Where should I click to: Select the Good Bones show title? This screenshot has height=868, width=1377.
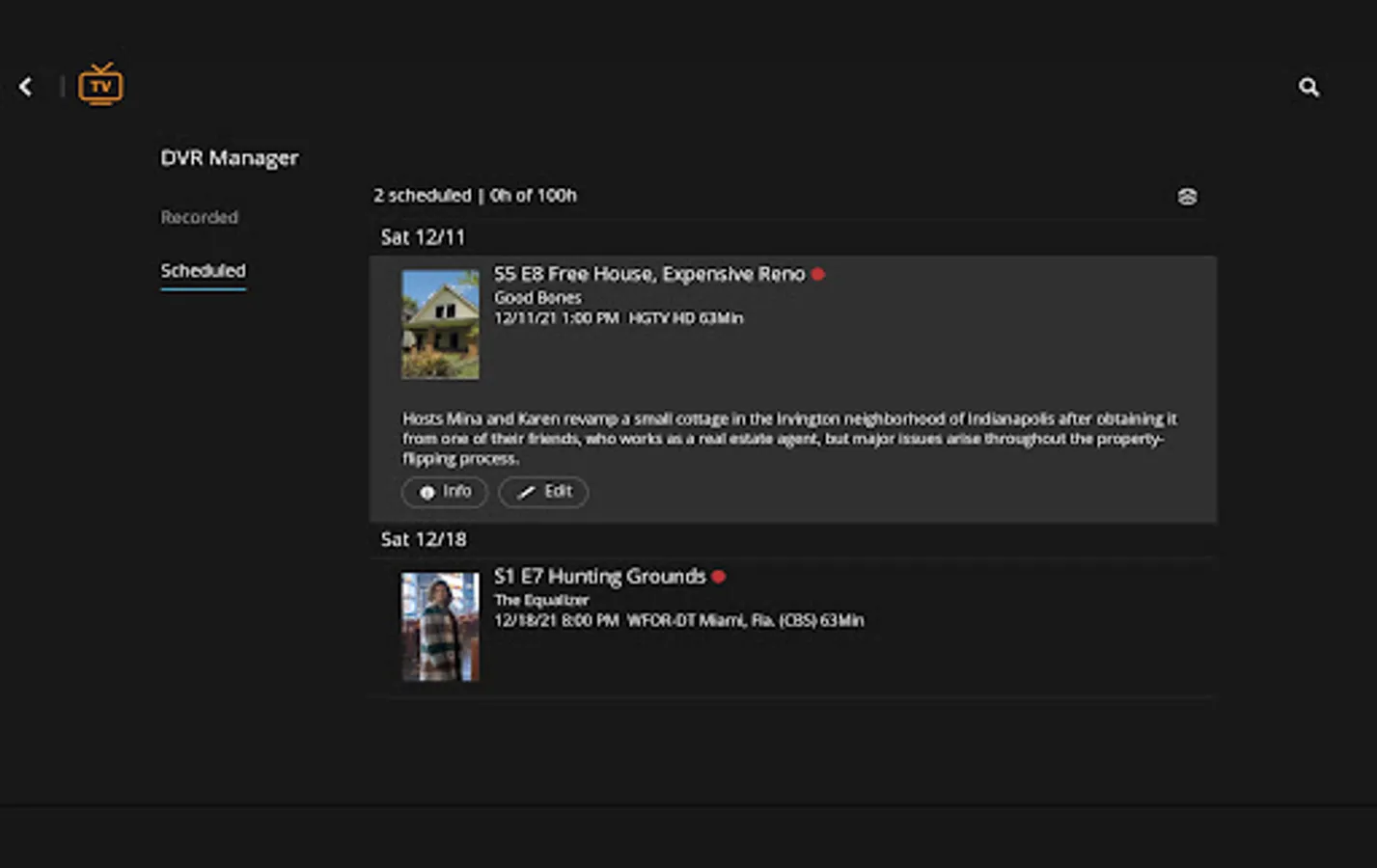[x=537, y=297]
